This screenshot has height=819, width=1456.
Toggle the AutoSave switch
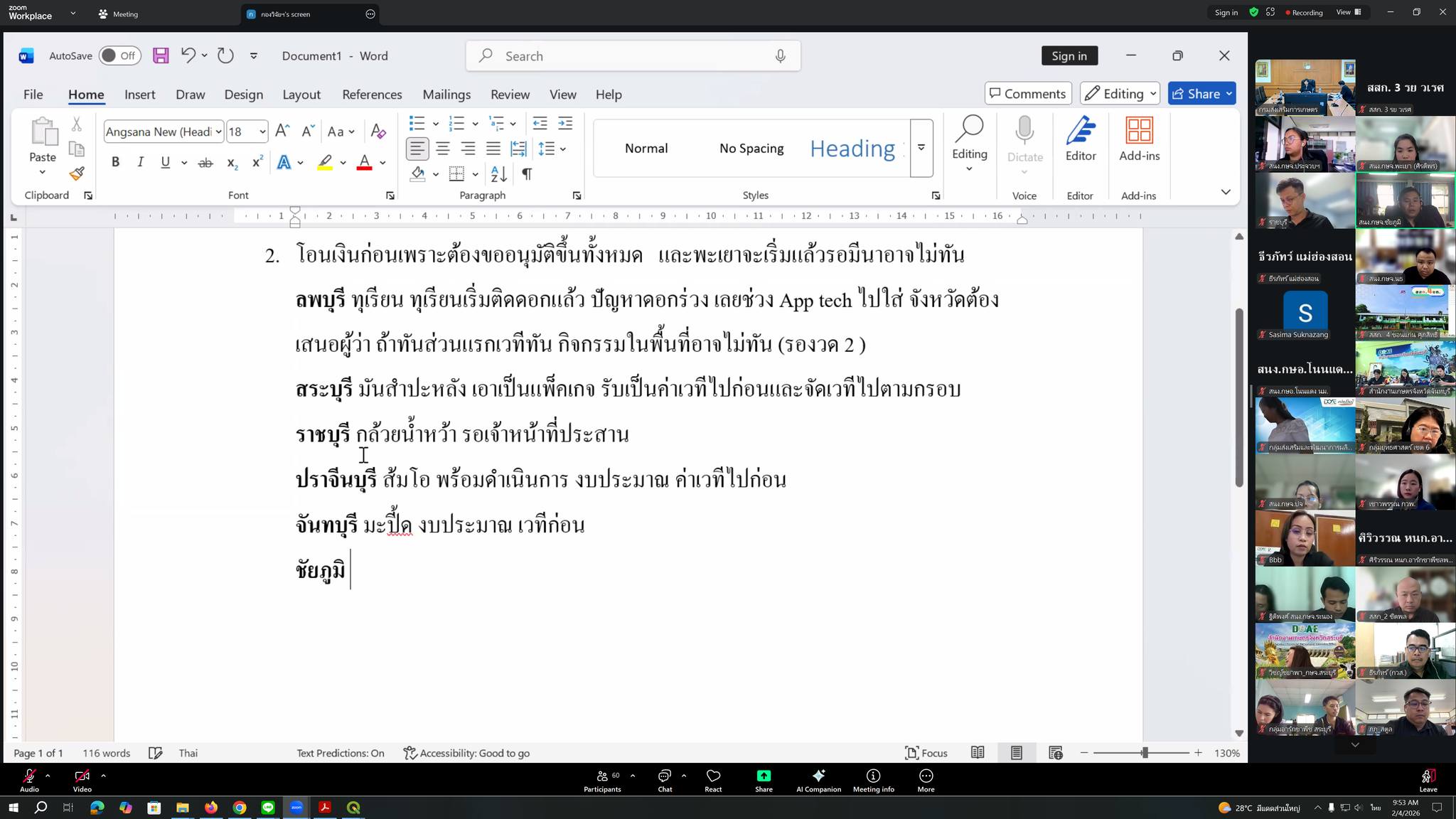tap(119, 55)
